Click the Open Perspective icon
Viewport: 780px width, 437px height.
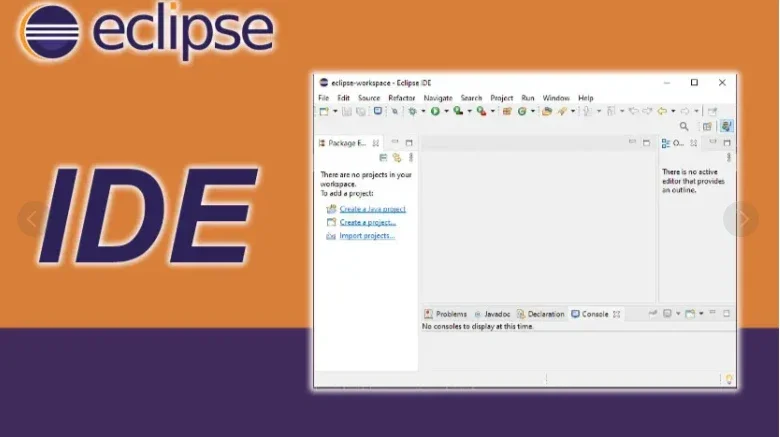[x=707, y=126]
